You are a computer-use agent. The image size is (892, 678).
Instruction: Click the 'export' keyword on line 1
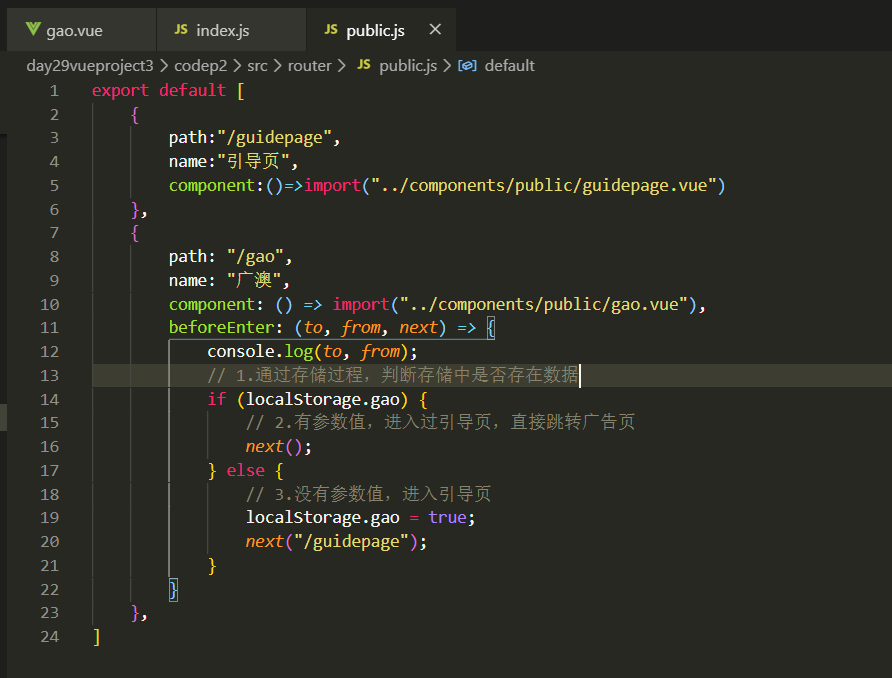[120, 90]
